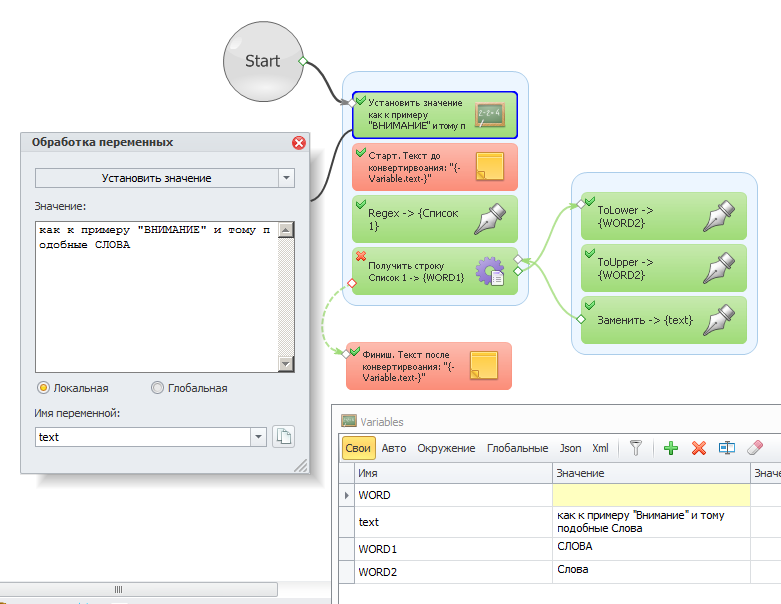Toggle the green check on Заменить block

click(590, 305)
